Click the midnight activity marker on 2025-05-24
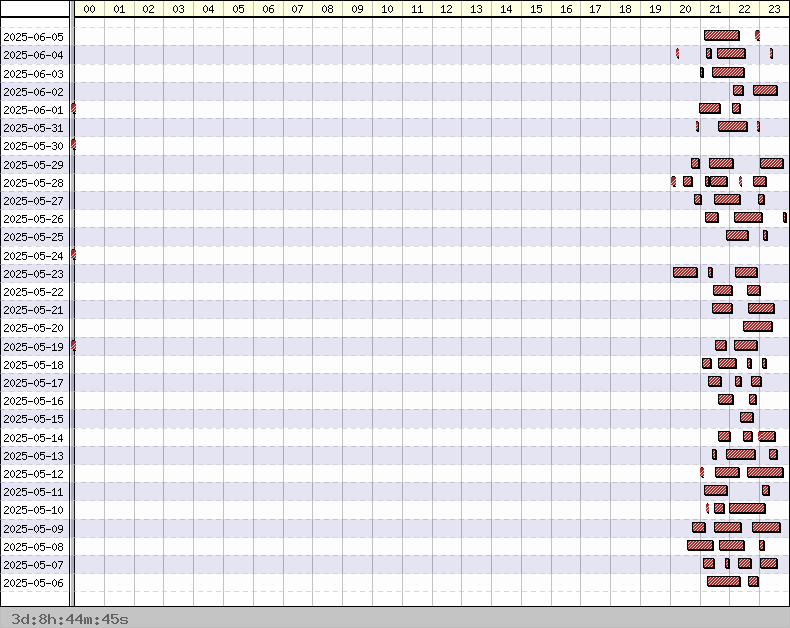The width and height of the screenshot is (790, 628). [x=74, y=255]
